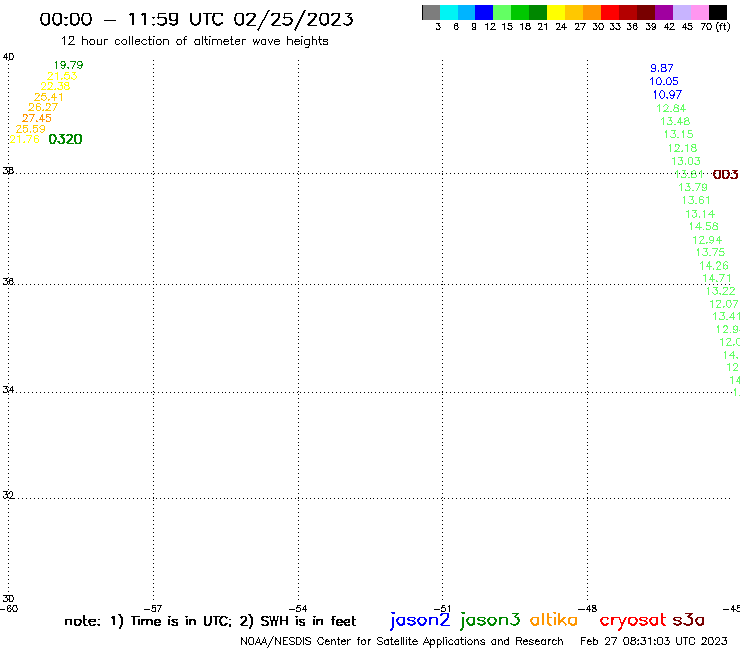
Task: Click the note about UTC time and SWH
Action: (x=210, y=621)
